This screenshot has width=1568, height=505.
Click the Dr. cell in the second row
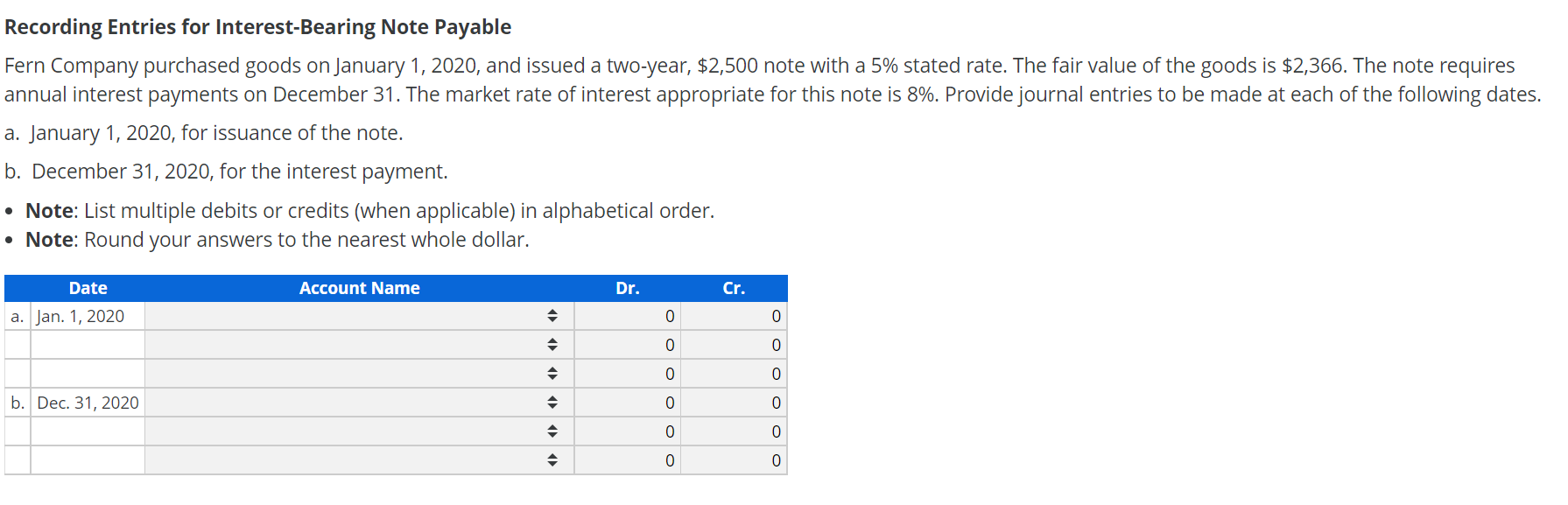628,344
